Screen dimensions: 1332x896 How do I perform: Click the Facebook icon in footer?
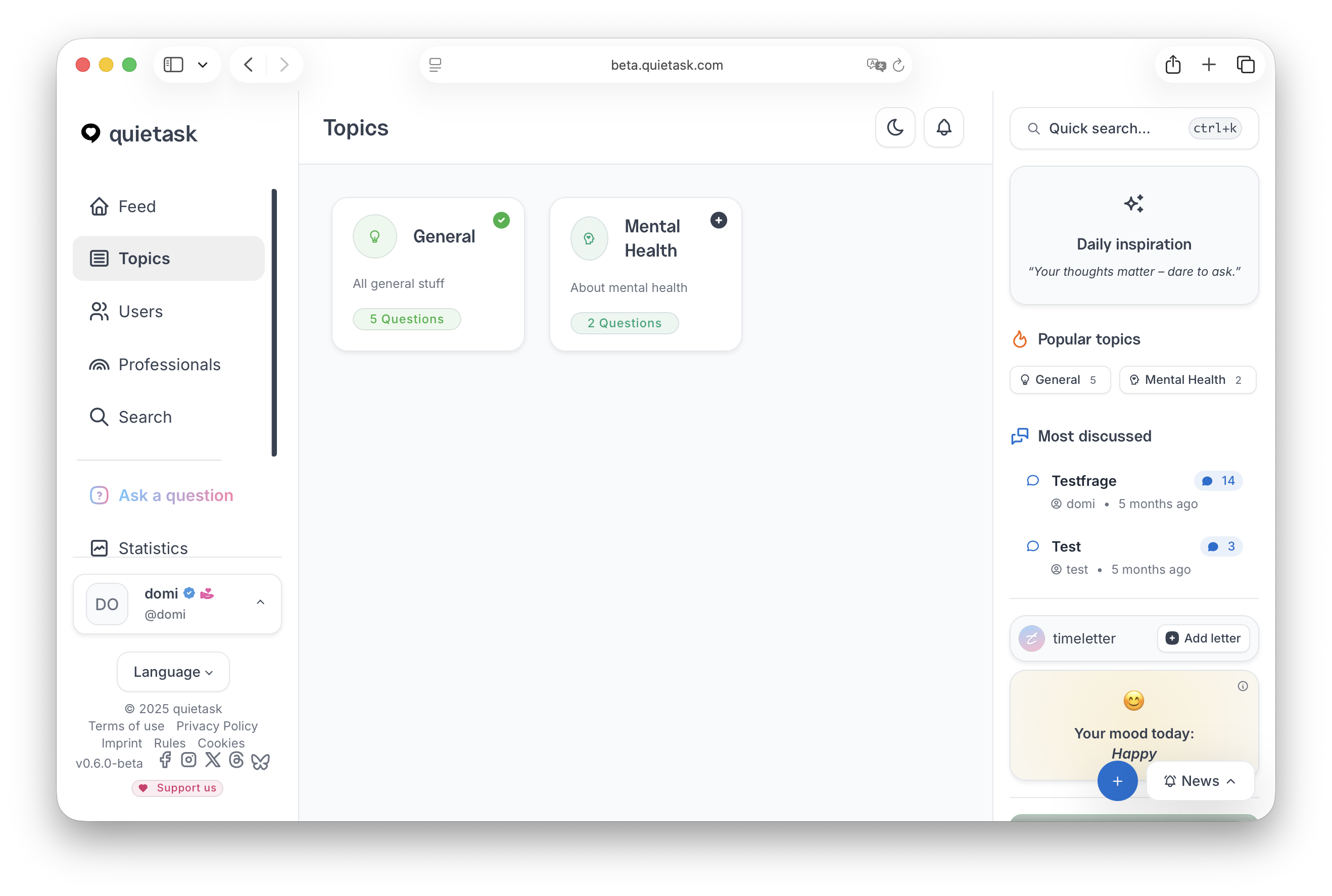click(165, 760)
